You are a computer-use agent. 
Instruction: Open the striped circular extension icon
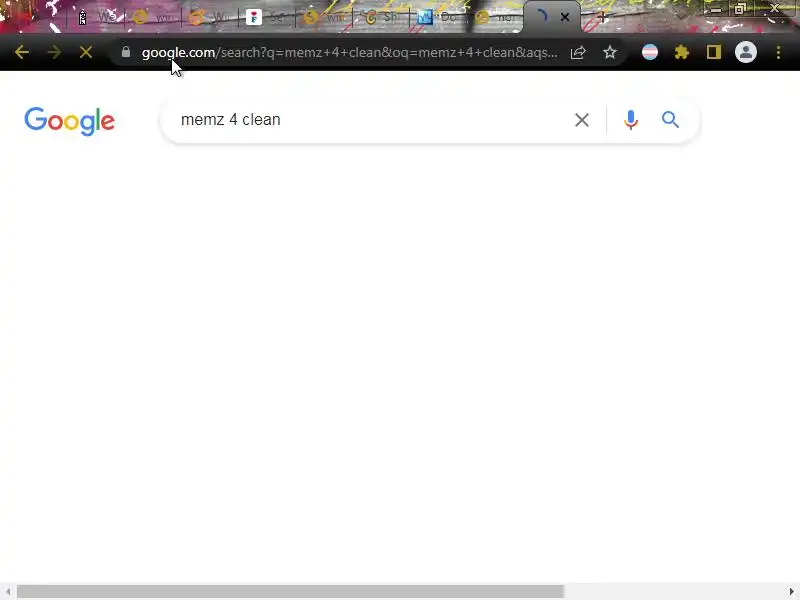(649, 52)
